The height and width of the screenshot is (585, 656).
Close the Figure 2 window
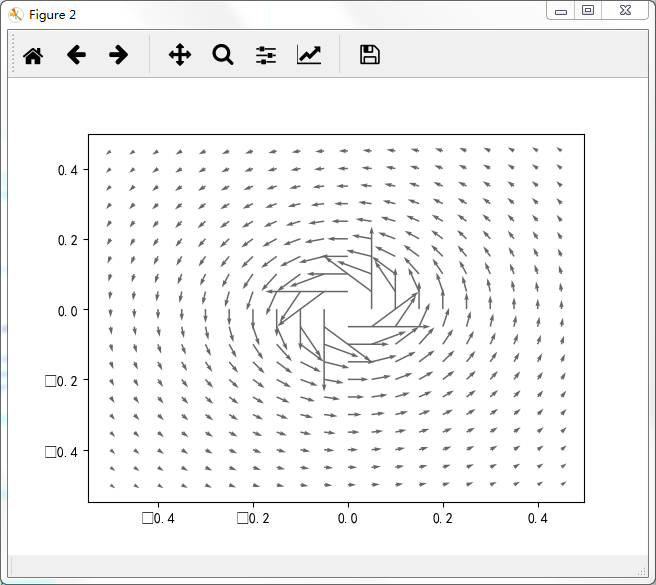coord(625,10)
